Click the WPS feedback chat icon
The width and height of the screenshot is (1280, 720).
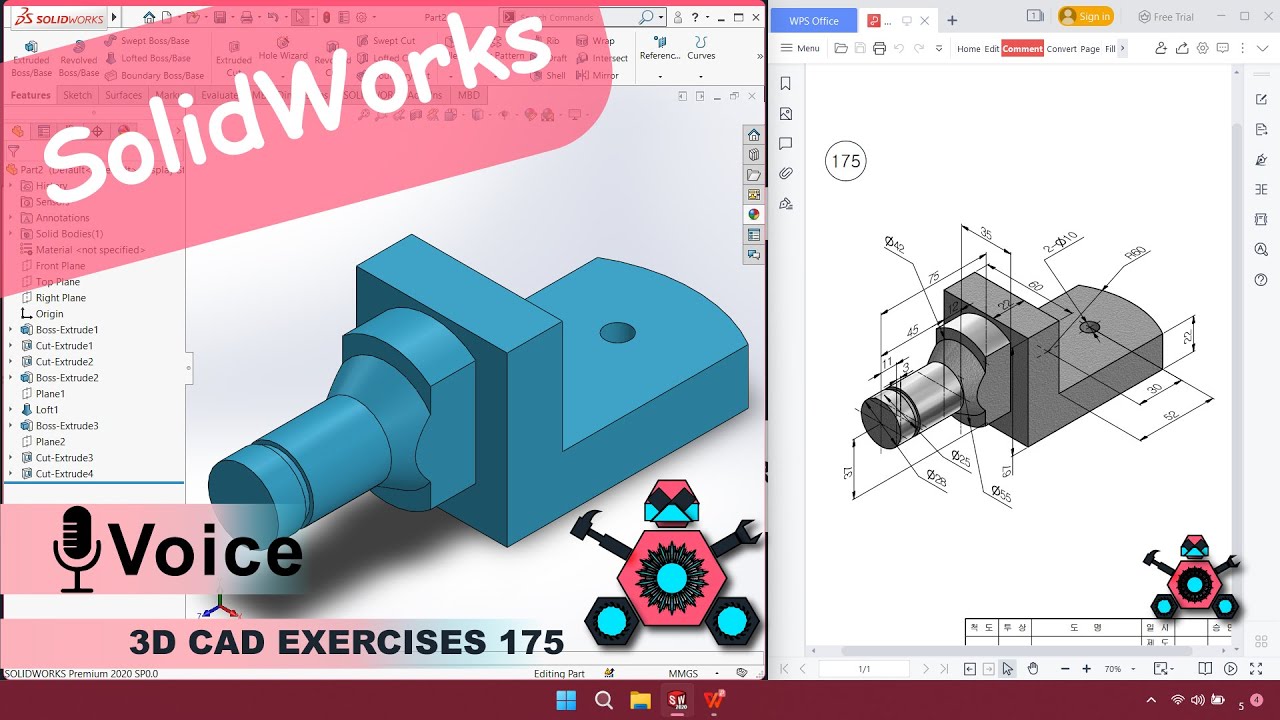(1224, 48)
